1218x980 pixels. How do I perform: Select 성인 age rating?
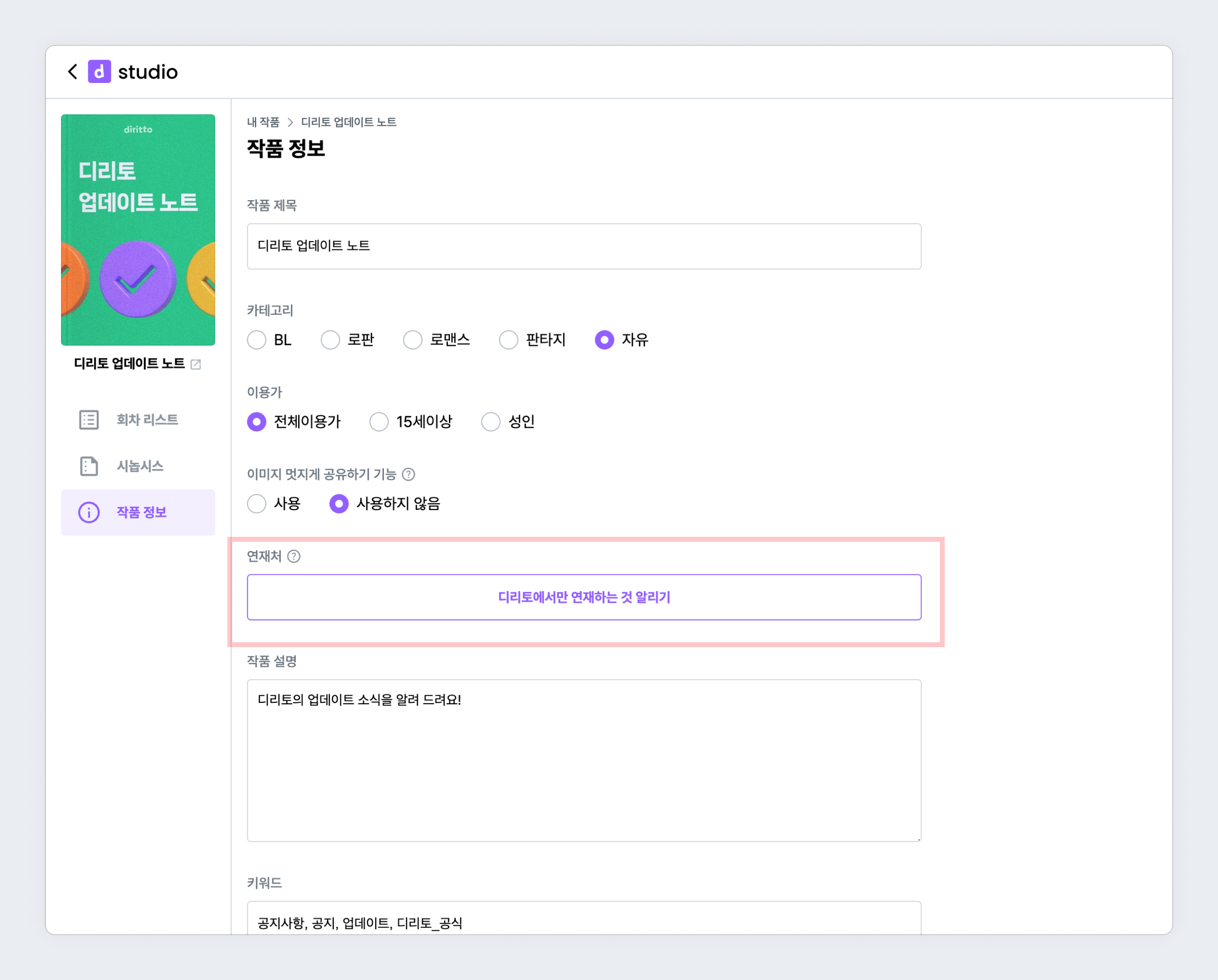point(491,422)
